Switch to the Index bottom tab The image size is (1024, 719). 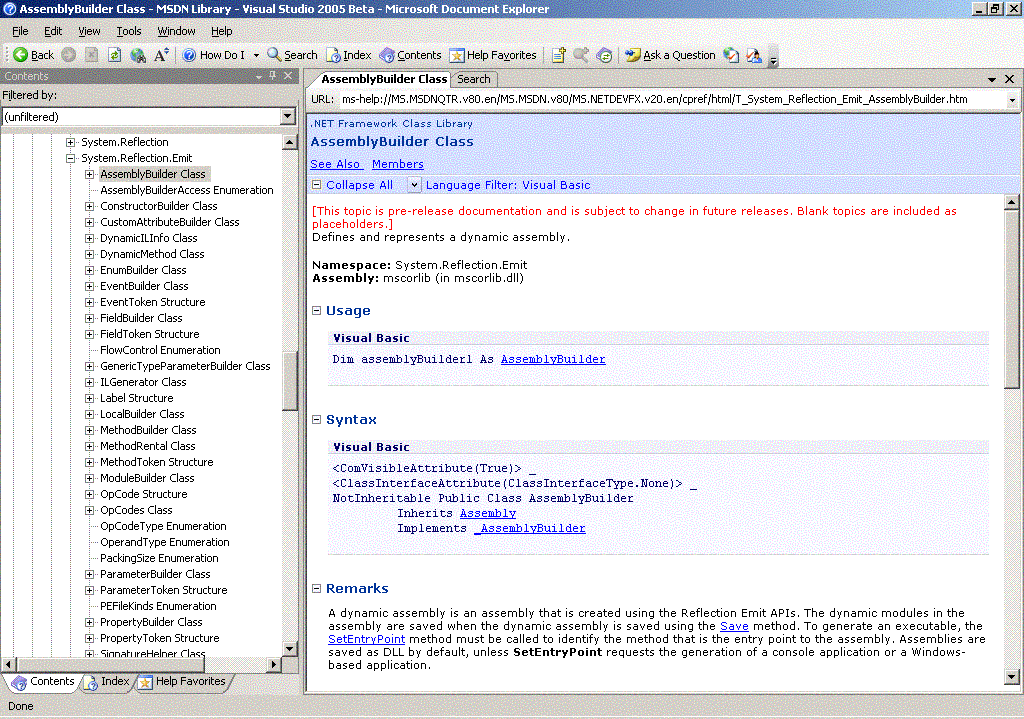point(108,681)
